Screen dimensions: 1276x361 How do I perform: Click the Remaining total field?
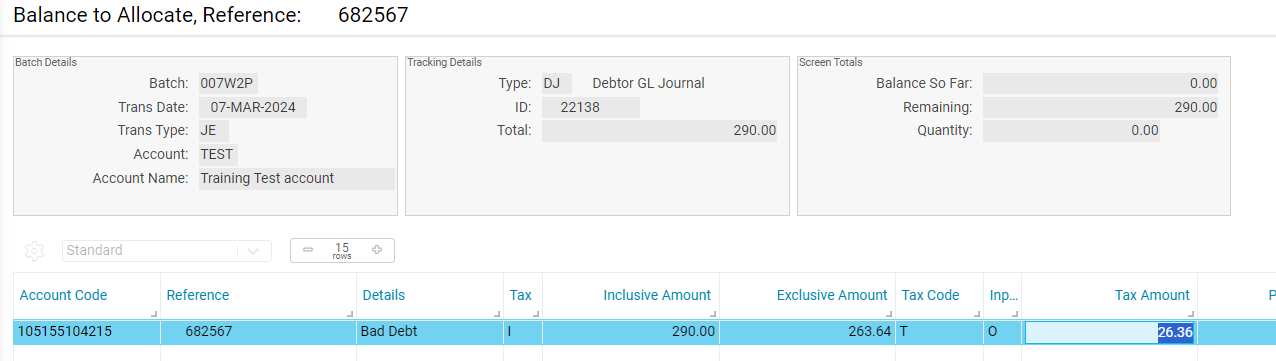pos(1100,107)
